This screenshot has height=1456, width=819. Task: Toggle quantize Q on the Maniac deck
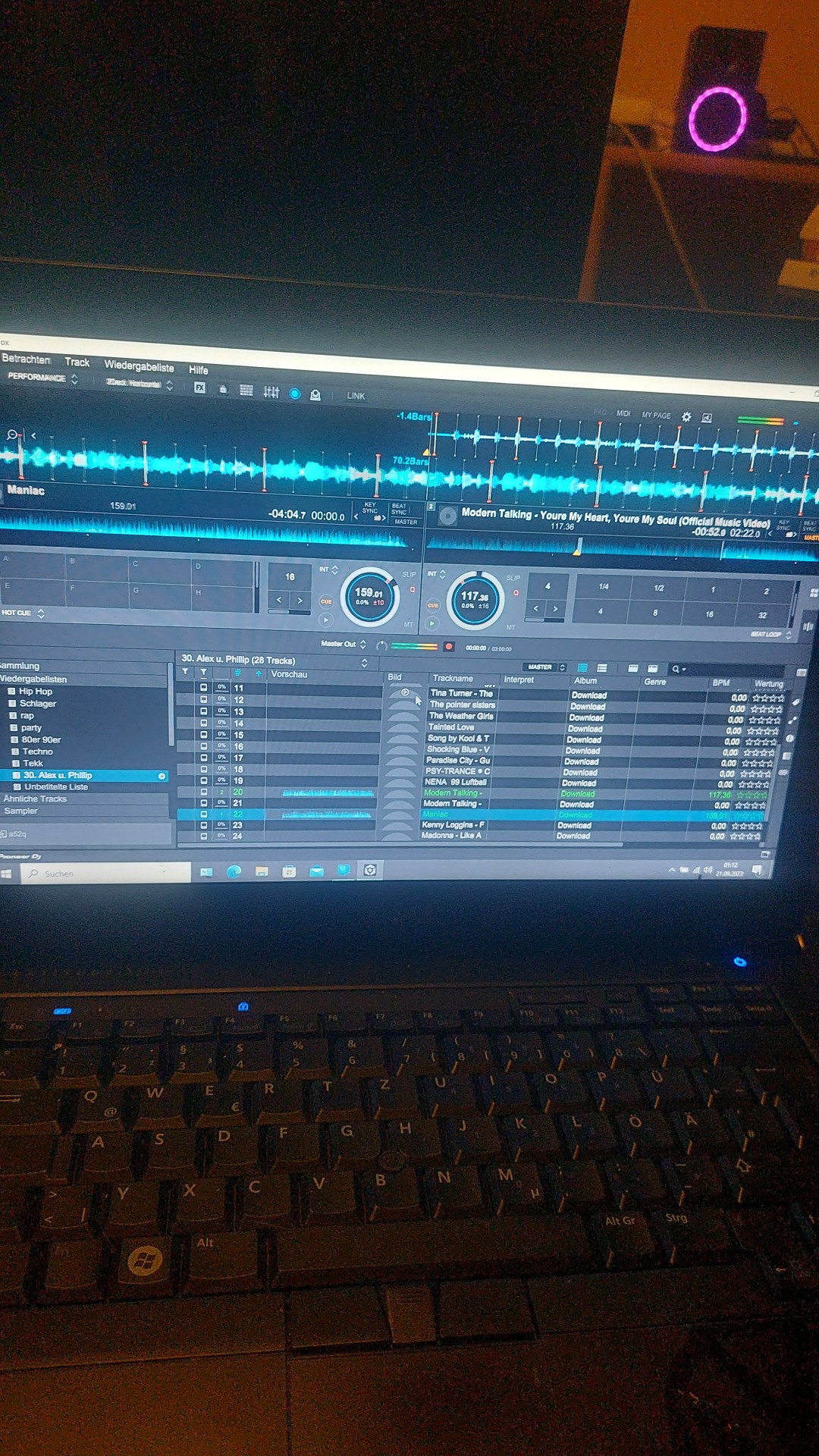point(413,589)
